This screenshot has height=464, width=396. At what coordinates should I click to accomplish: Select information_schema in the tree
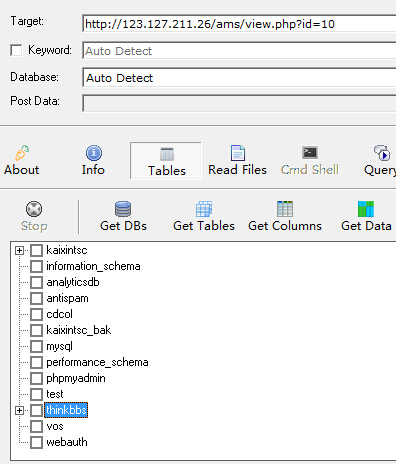tap(93, 266)
